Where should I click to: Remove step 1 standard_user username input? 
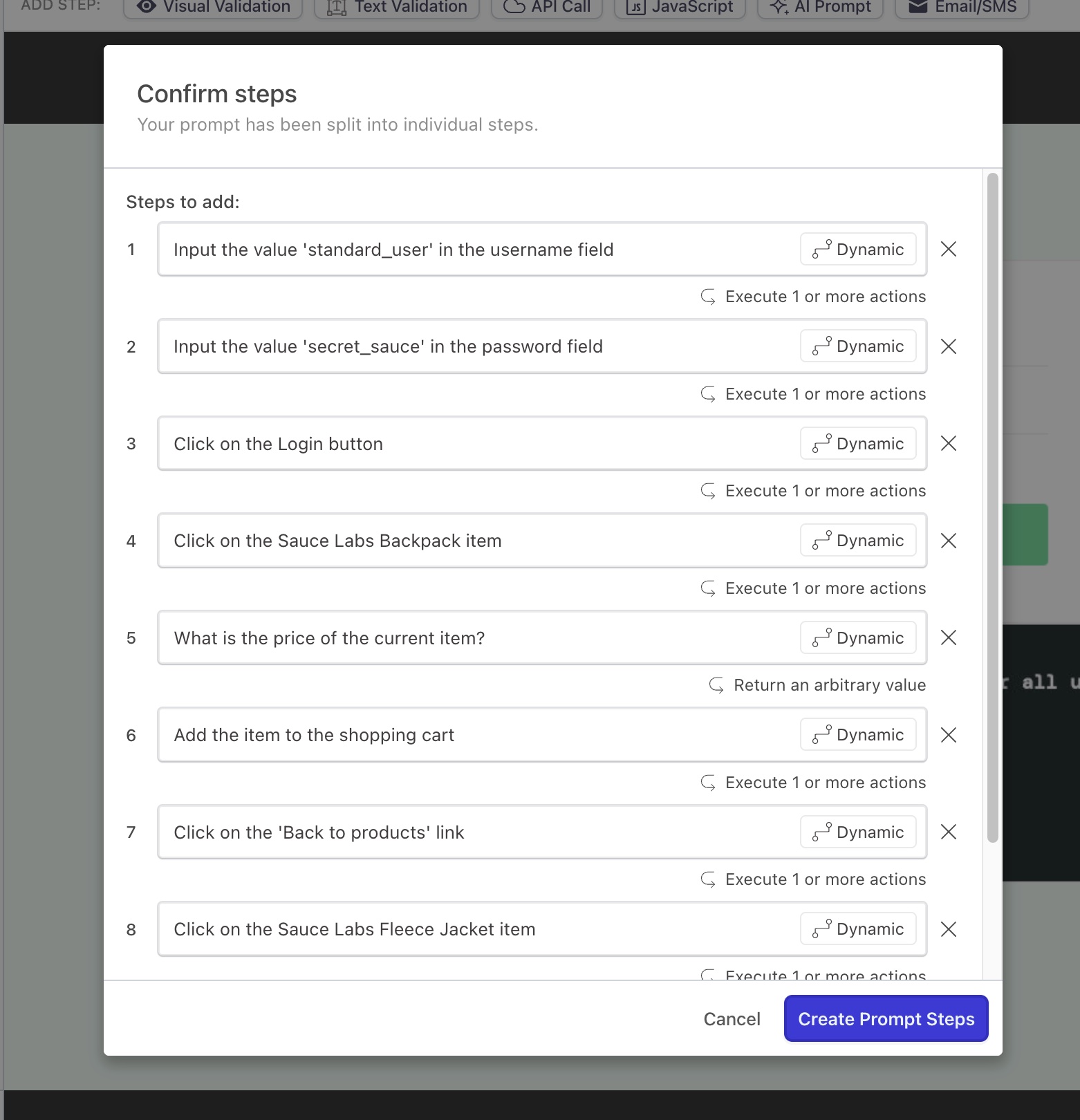click(x=949, y=249)
